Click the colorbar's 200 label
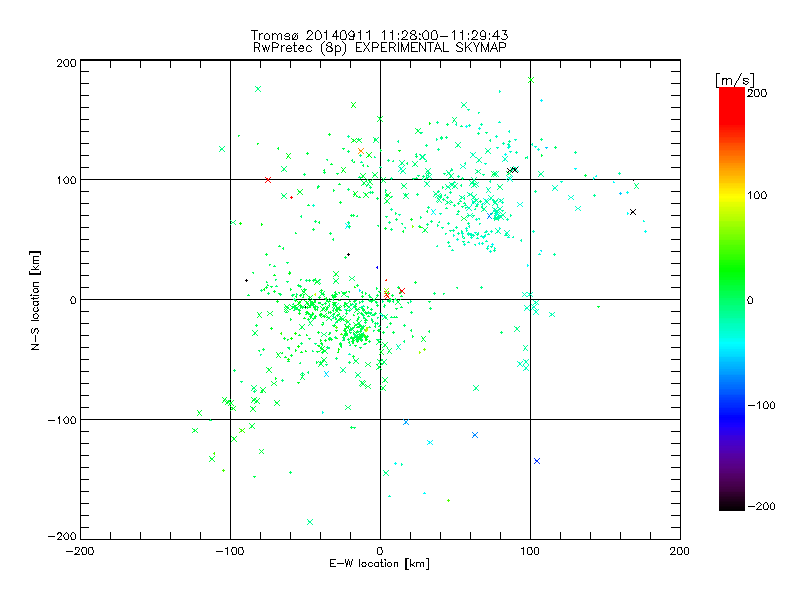The width and height of the screenshot is (800, 600). (757, 93)
